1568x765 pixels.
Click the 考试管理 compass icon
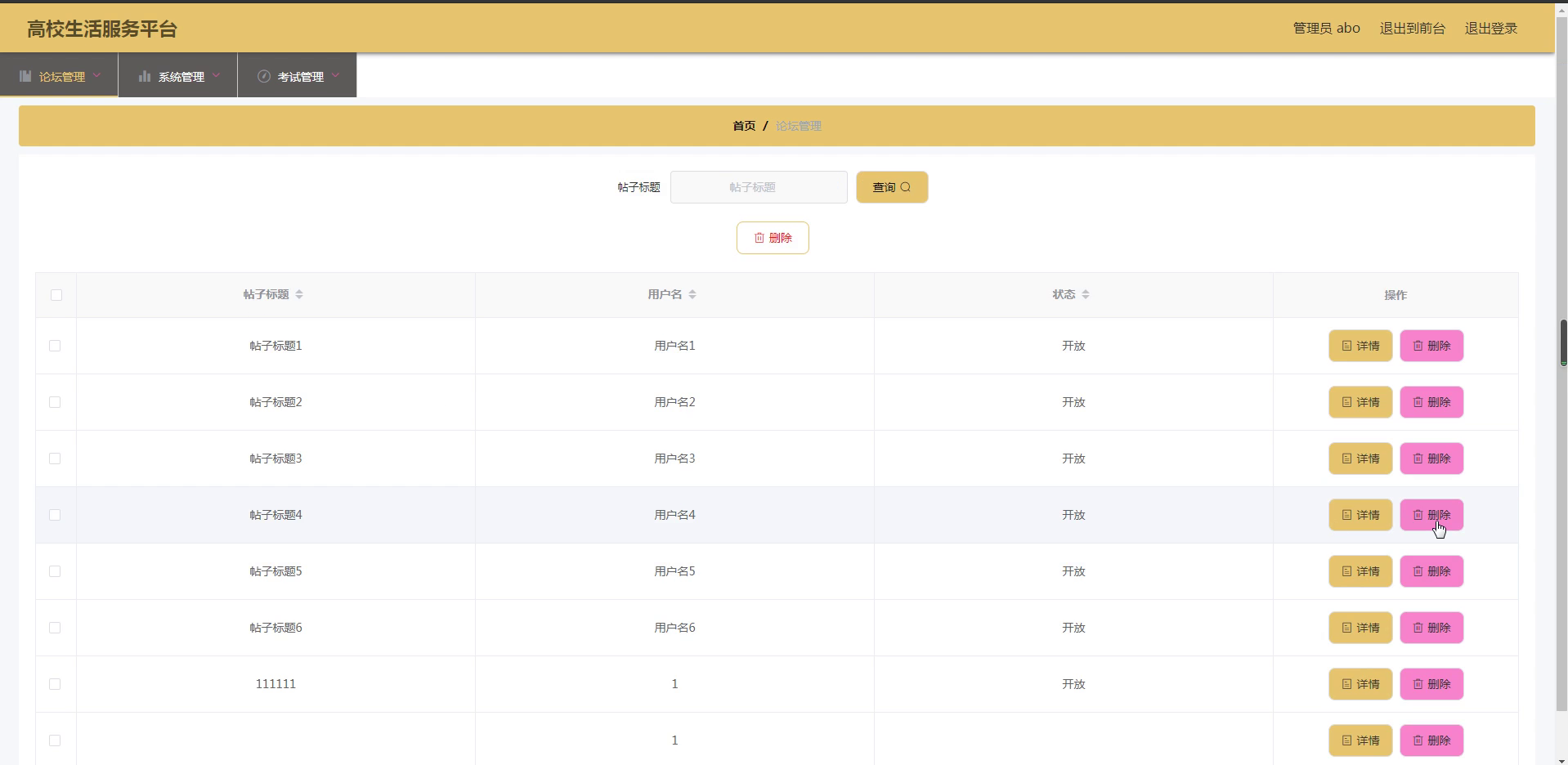point(263,76)
